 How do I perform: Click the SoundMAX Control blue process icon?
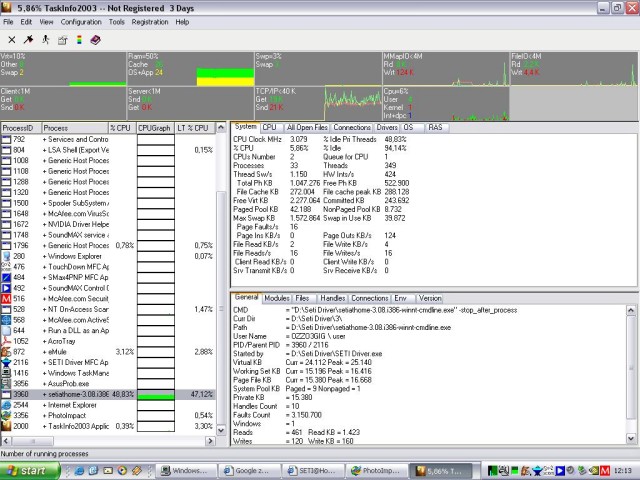[6, 288]
